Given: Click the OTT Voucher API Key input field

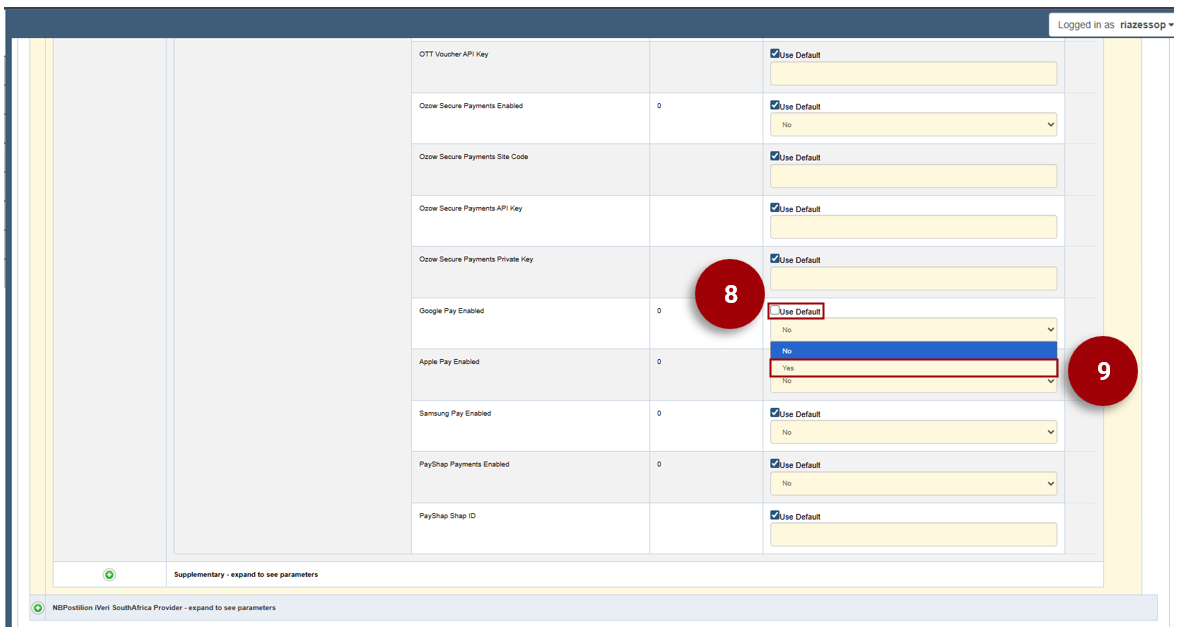Looking at the screenshot, I should point(912,73).
